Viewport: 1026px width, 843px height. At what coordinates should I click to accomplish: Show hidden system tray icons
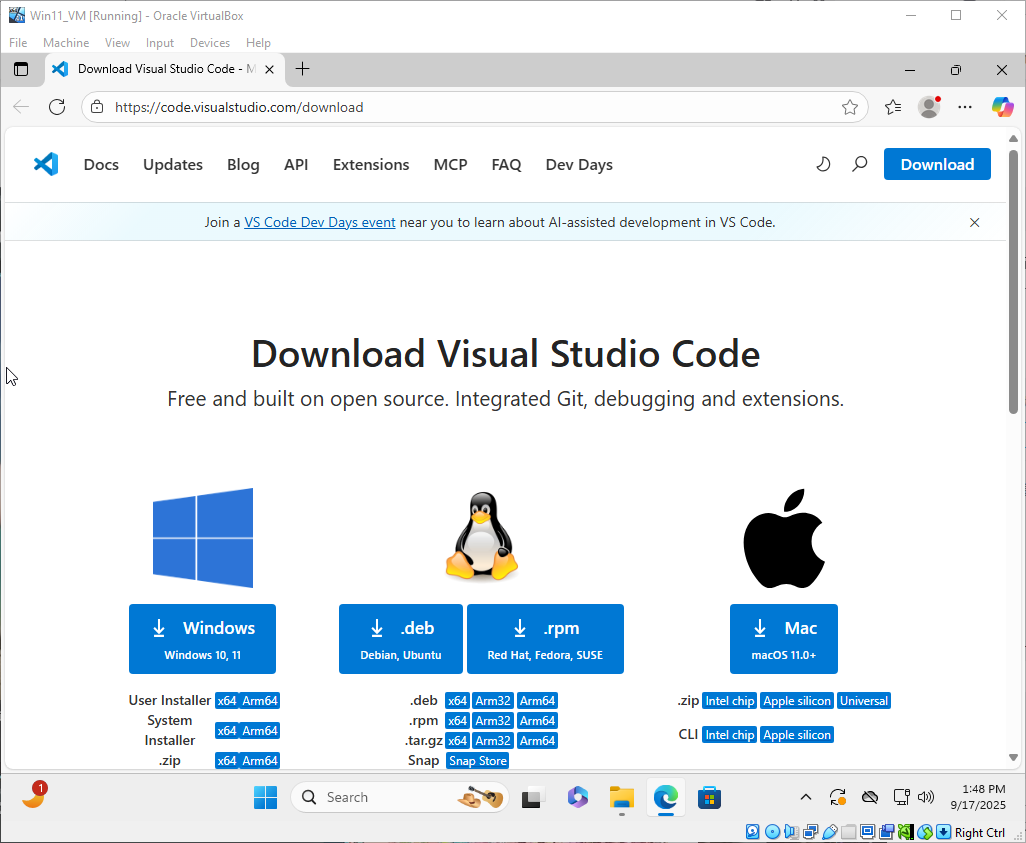[806, 797]
